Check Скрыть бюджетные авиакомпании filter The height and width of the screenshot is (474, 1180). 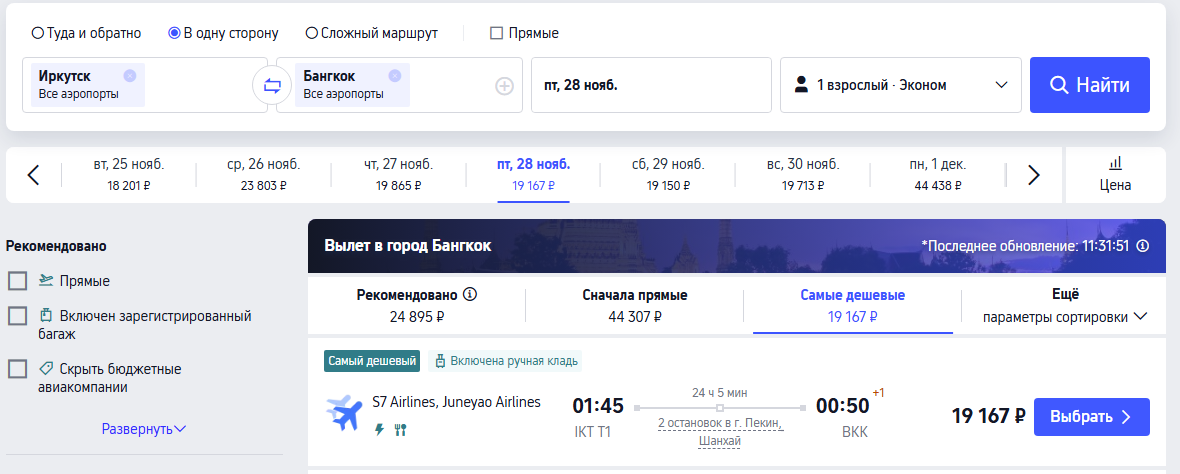tap(17, 369)
